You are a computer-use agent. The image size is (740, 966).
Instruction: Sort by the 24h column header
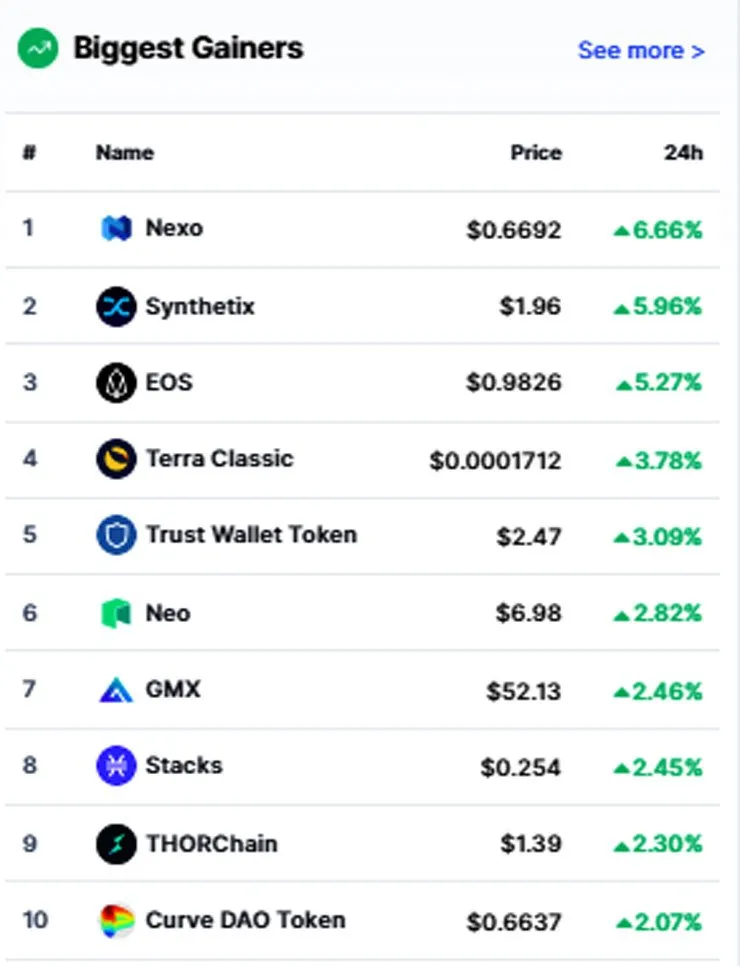683,153
